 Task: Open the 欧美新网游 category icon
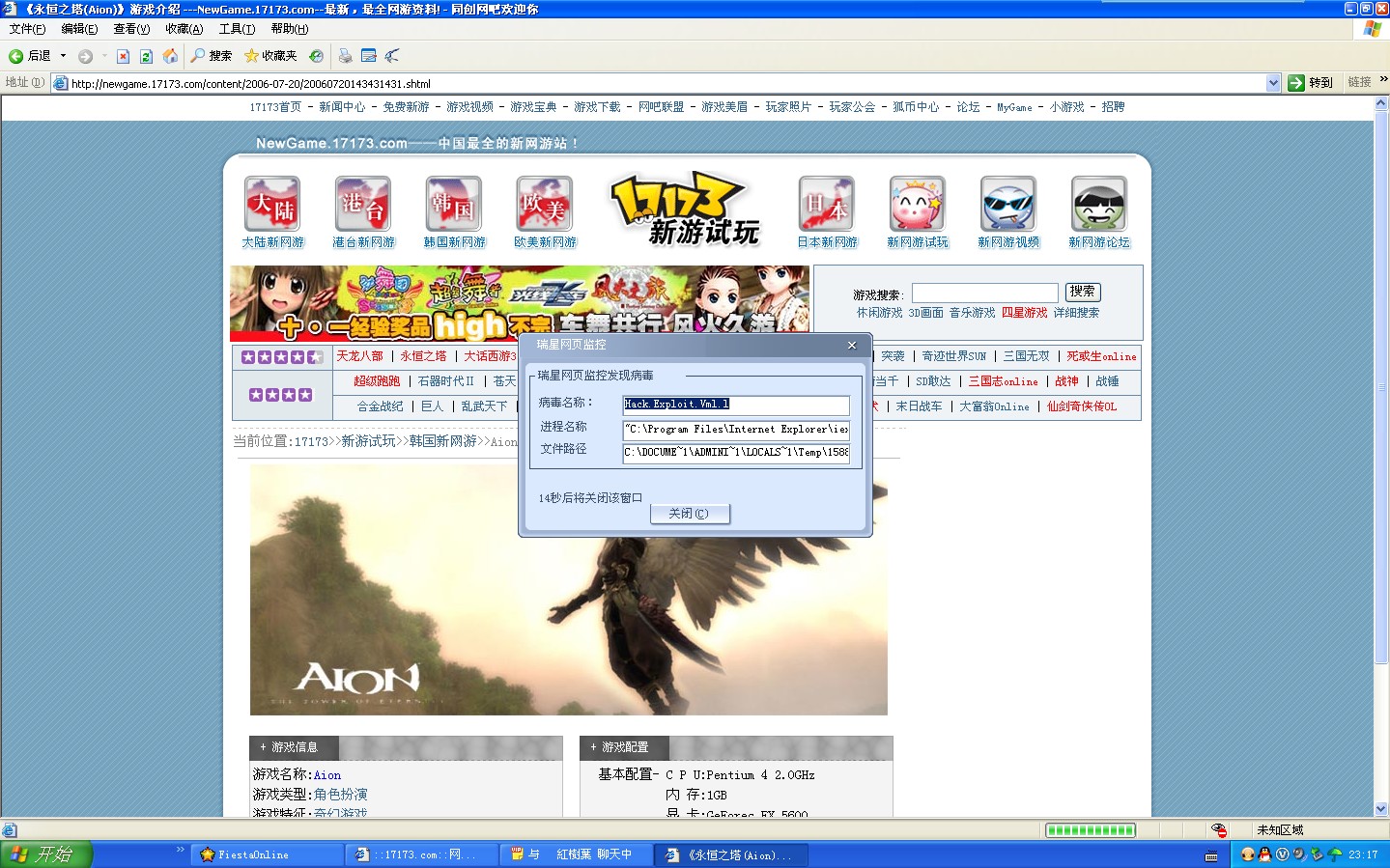[x=545, y=204]
